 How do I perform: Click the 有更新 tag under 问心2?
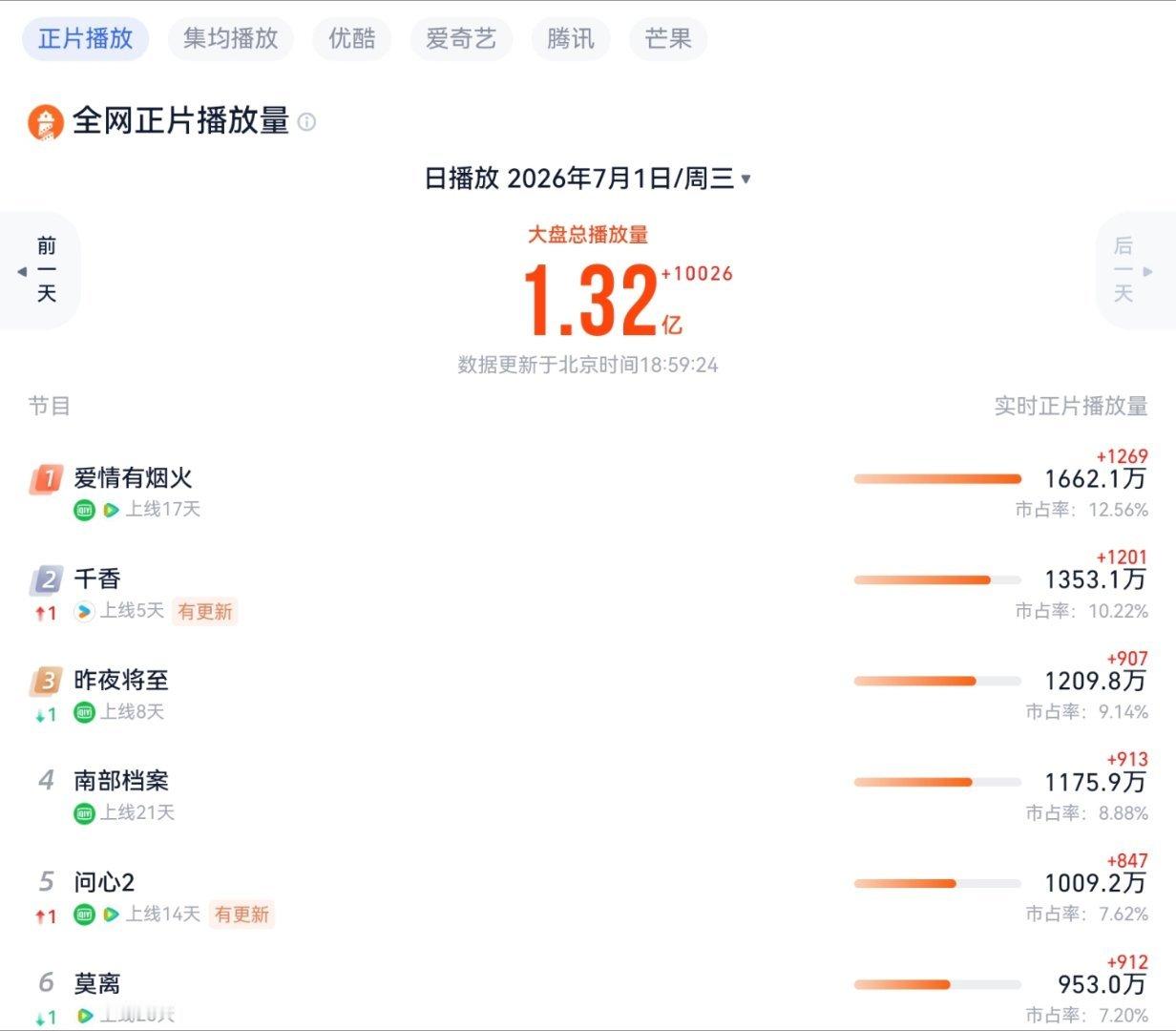241,915
